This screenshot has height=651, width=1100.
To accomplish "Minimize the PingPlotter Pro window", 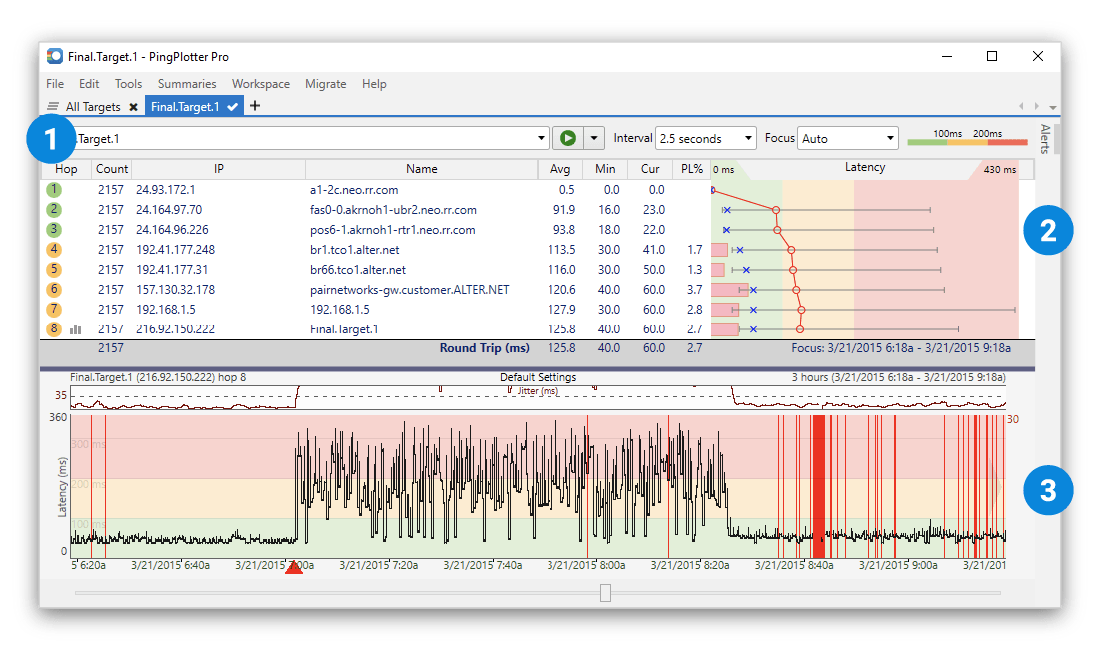I will tap(947, 56).
